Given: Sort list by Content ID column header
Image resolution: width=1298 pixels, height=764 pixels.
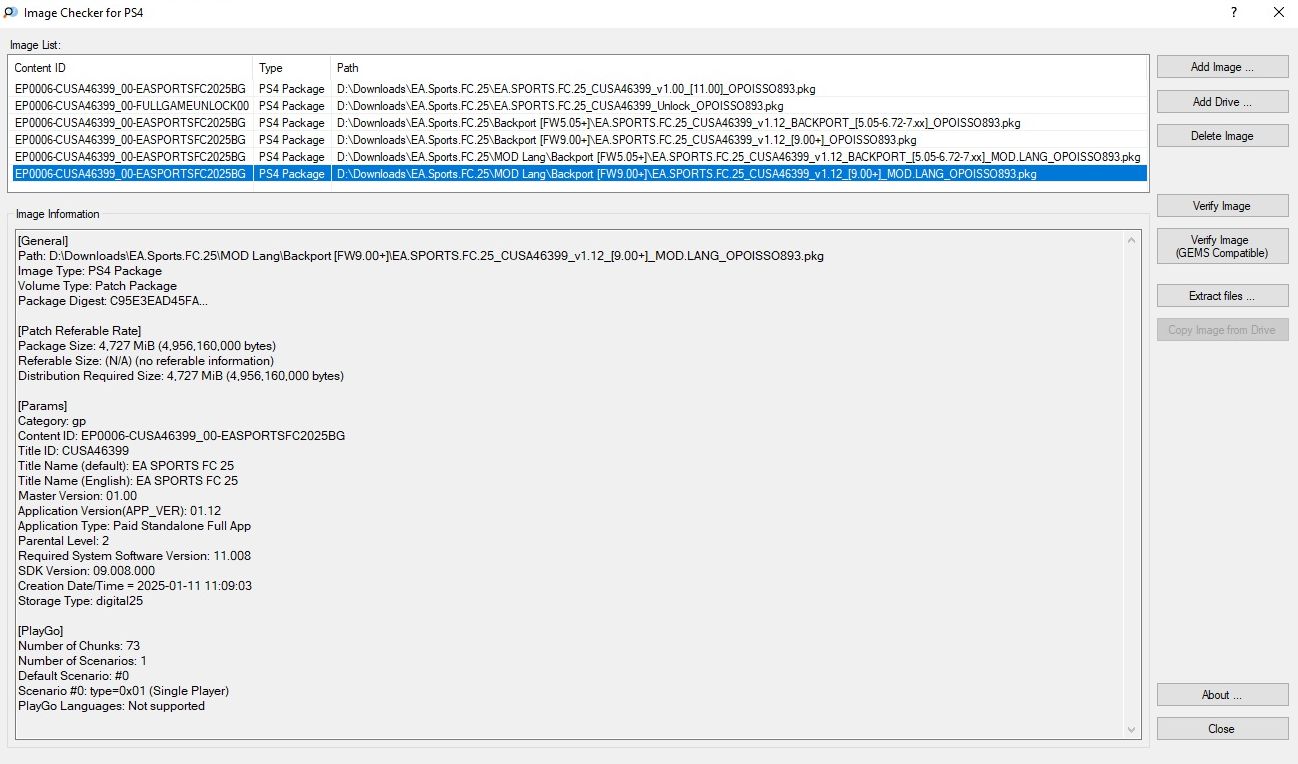Looking at the screenshot, I should pos(130,68).
